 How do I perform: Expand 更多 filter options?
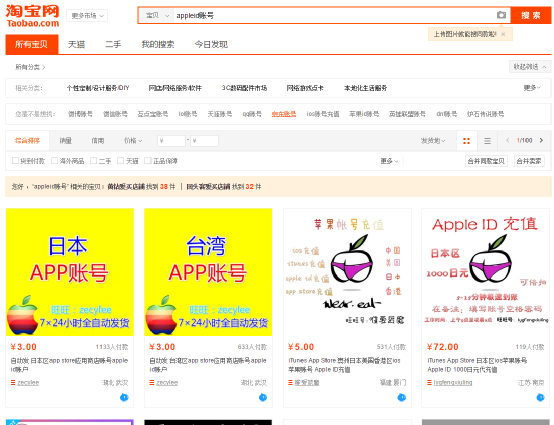389,161
